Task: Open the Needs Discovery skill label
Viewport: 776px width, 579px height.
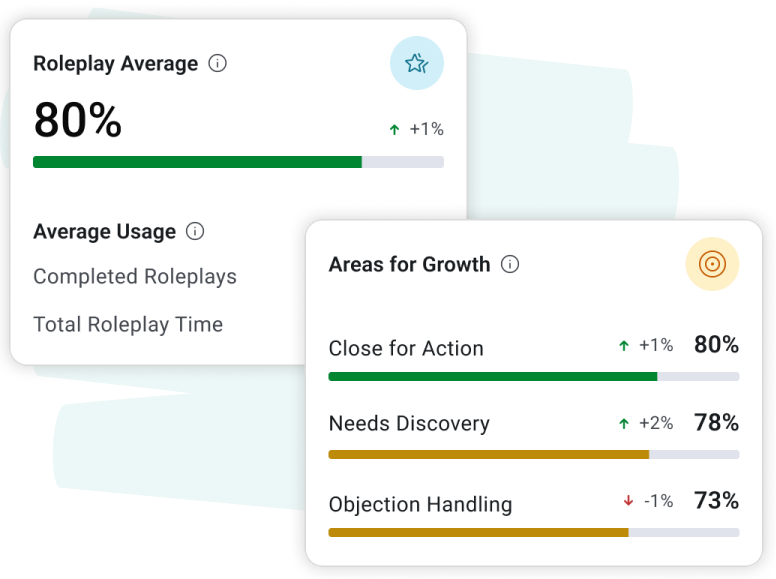Action: [409, 424]
